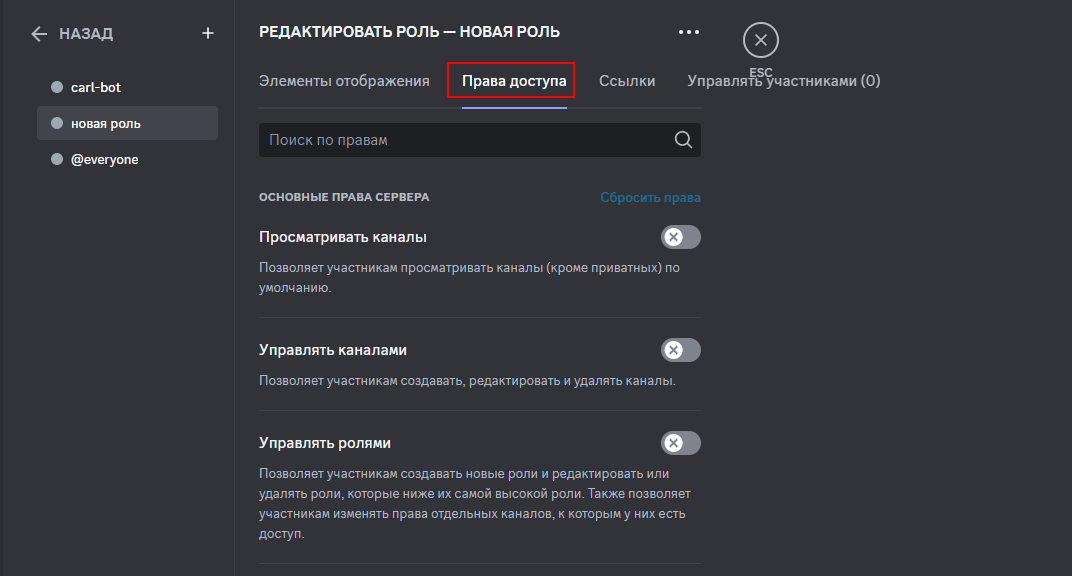Click the новая роль role color dot
The width and height of the screenshot is (1072, 576).
57,123
